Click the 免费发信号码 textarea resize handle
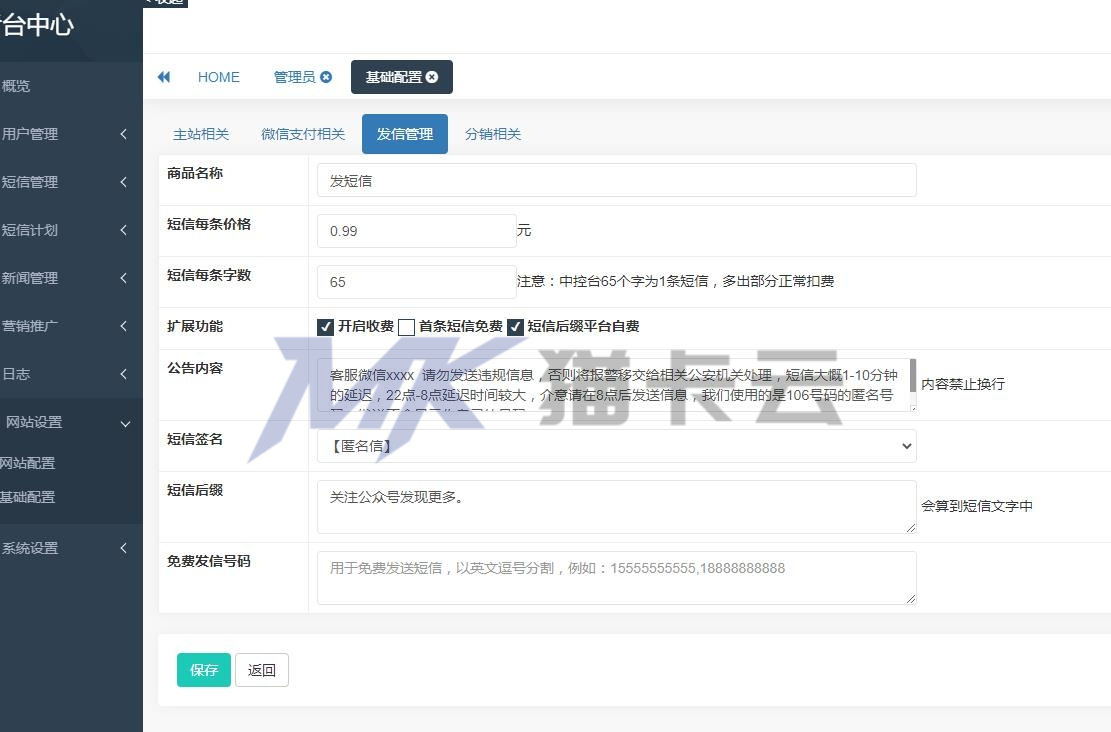Image resolution: width=1111 pixels, height=732 pixels. pyautogui.click(x=910, y=599)
